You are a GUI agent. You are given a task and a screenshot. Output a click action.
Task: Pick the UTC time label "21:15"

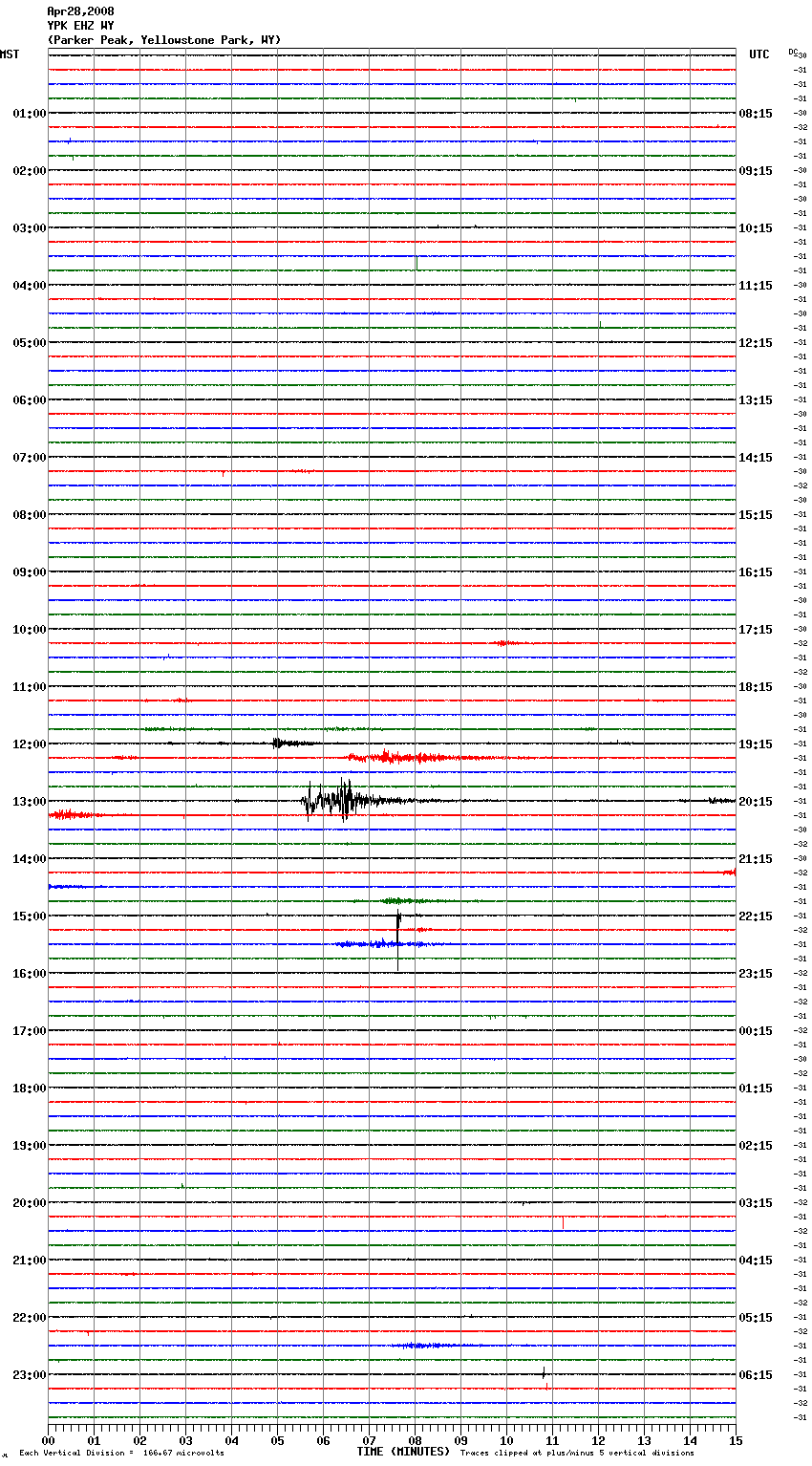pyautogui.click(x=756, y=859)
